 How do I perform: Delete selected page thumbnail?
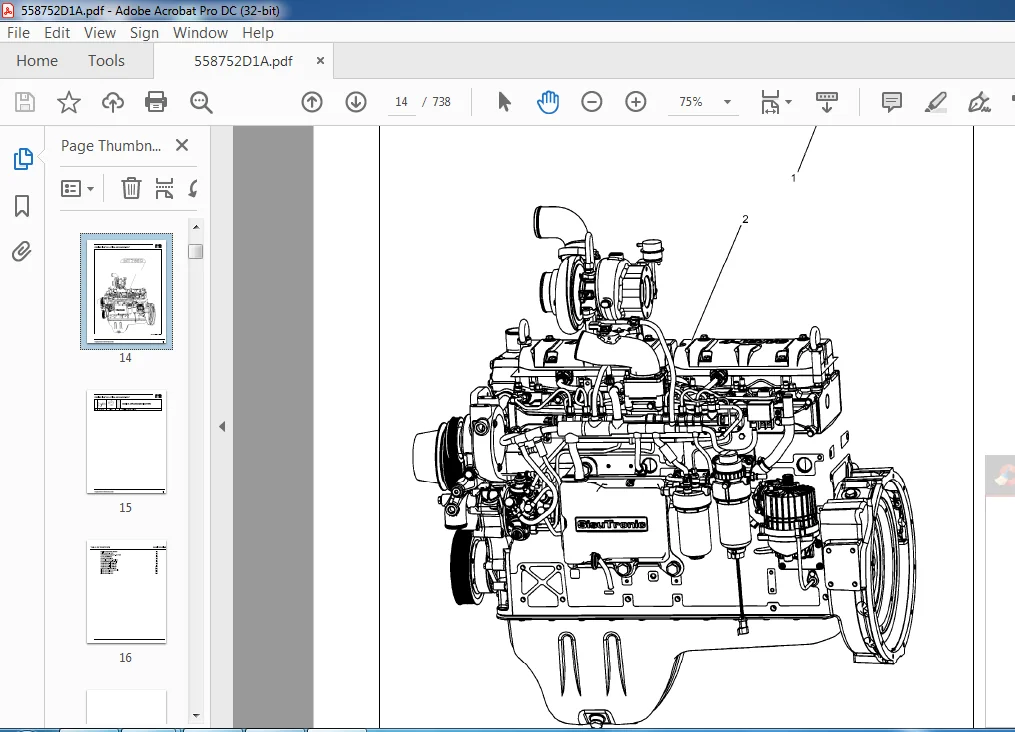131,188
